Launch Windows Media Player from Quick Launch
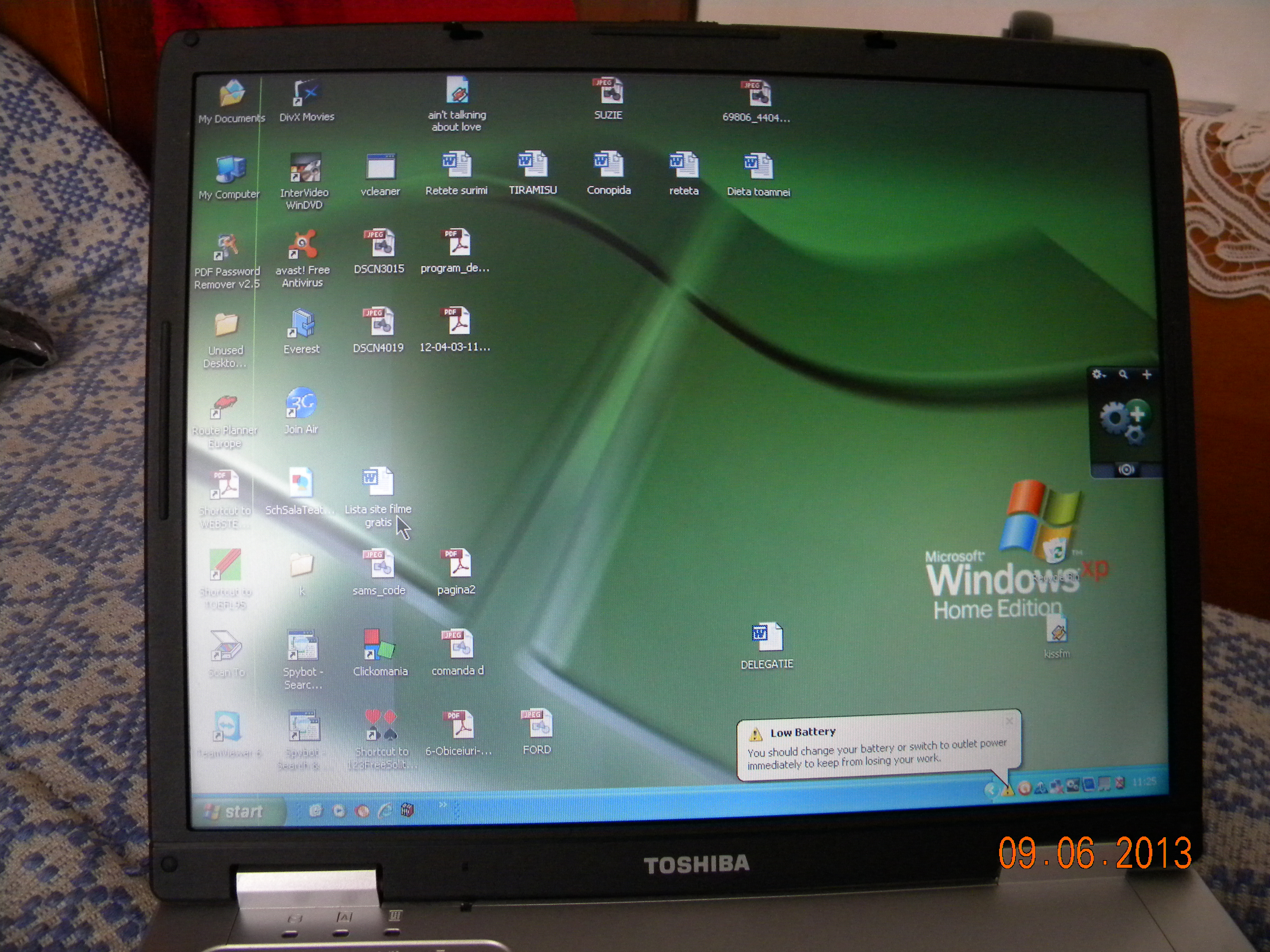 point(339,810)
